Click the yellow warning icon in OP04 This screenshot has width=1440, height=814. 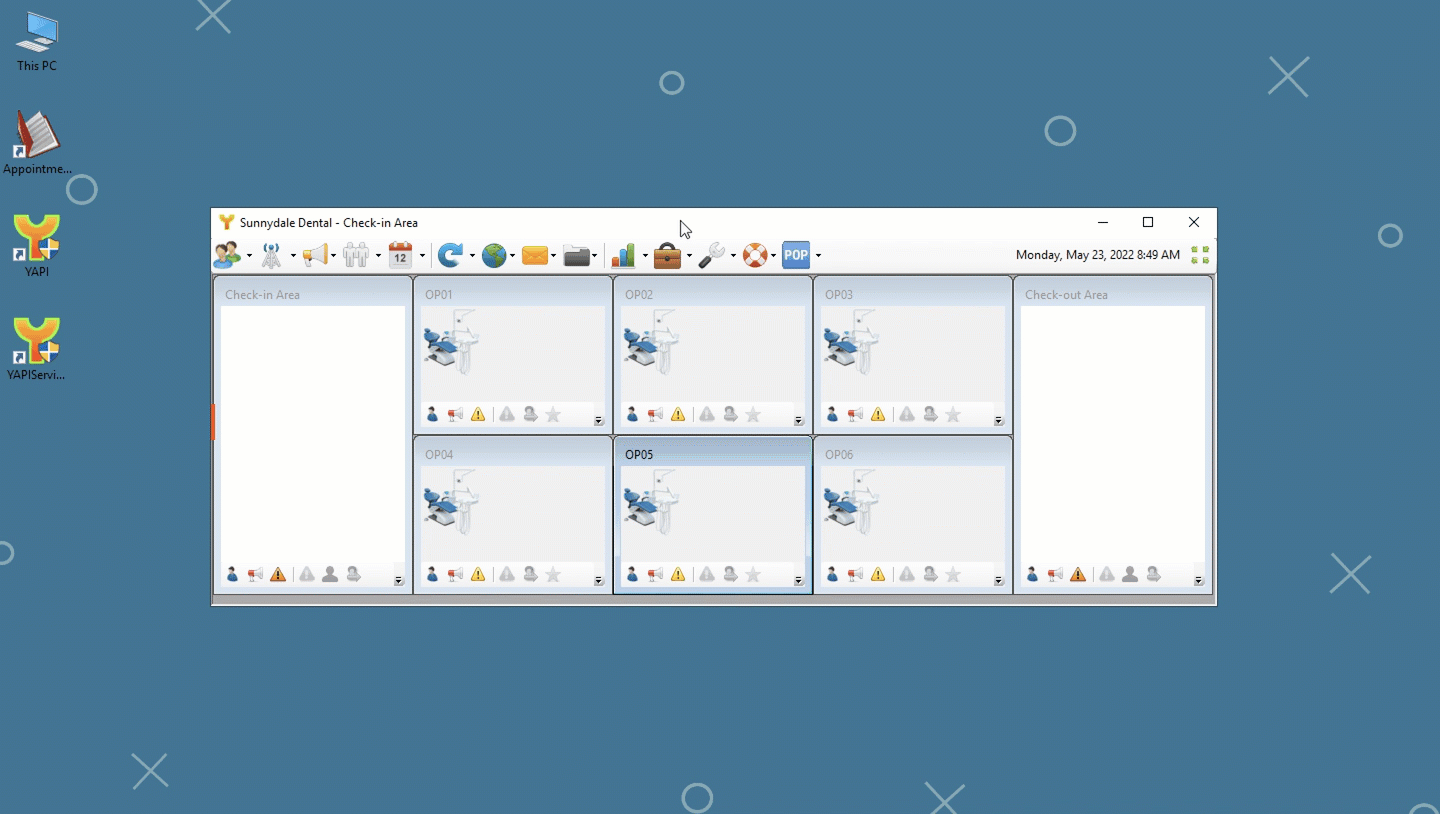click(478, 574)
